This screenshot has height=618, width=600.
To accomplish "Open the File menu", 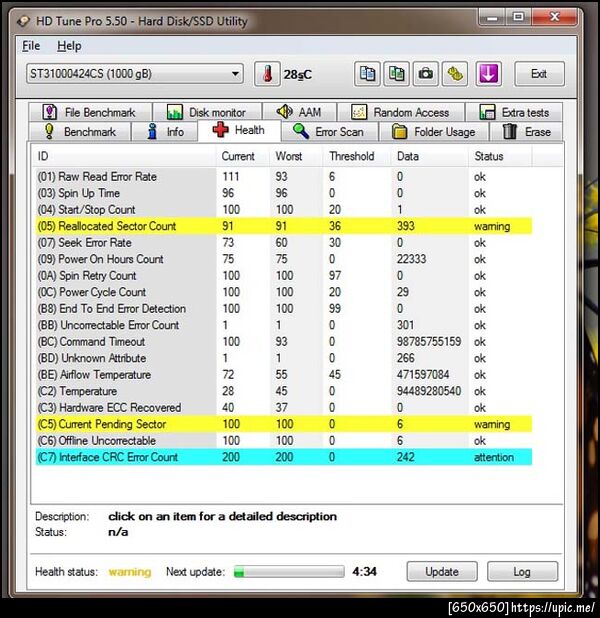I will point(31,46).
